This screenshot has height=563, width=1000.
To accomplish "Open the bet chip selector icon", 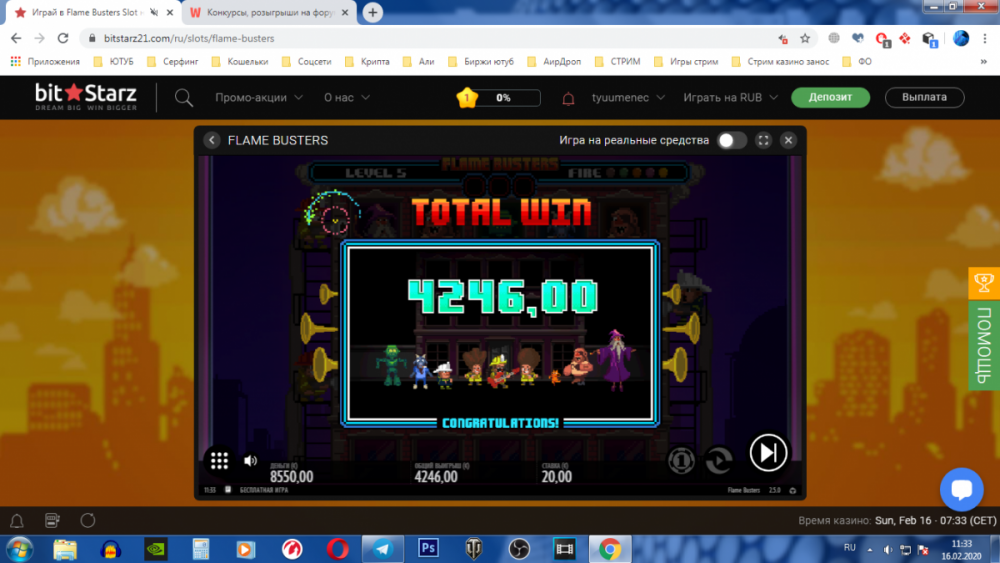I will pos(681,459).
